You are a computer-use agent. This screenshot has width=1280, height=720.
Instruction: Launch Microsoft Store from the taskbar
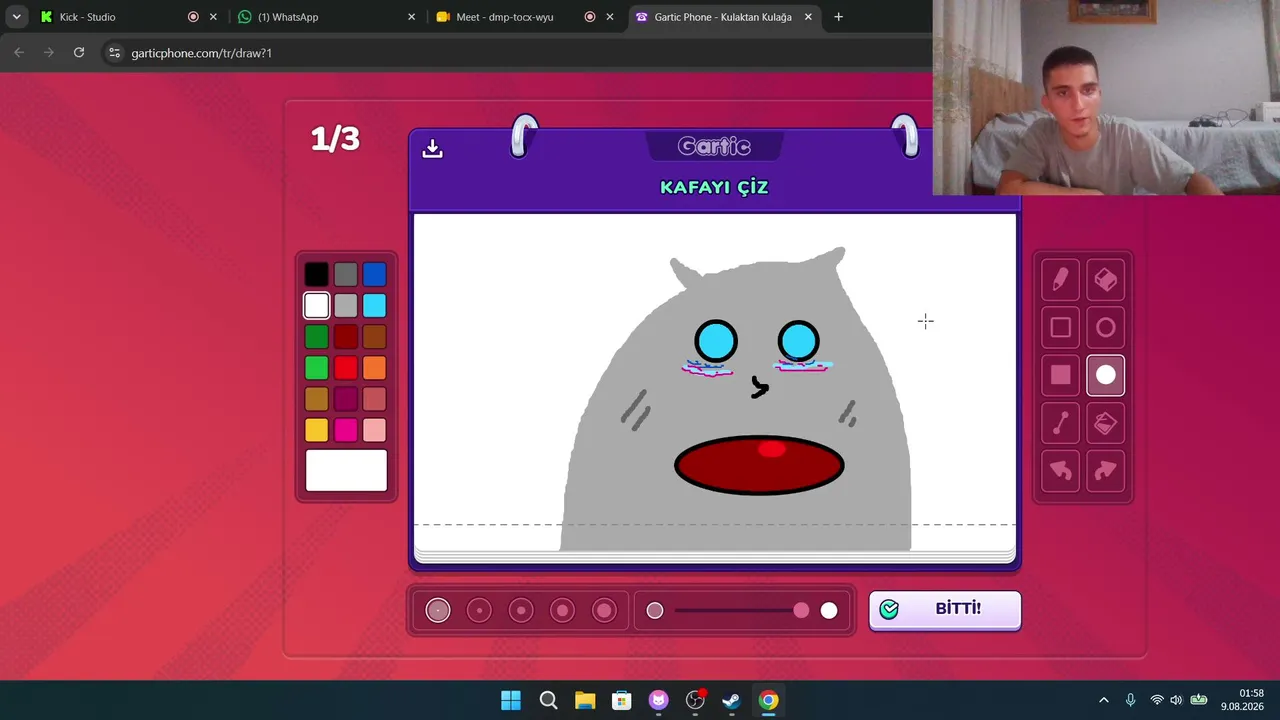pyautogui.click(x=622, y=700)
